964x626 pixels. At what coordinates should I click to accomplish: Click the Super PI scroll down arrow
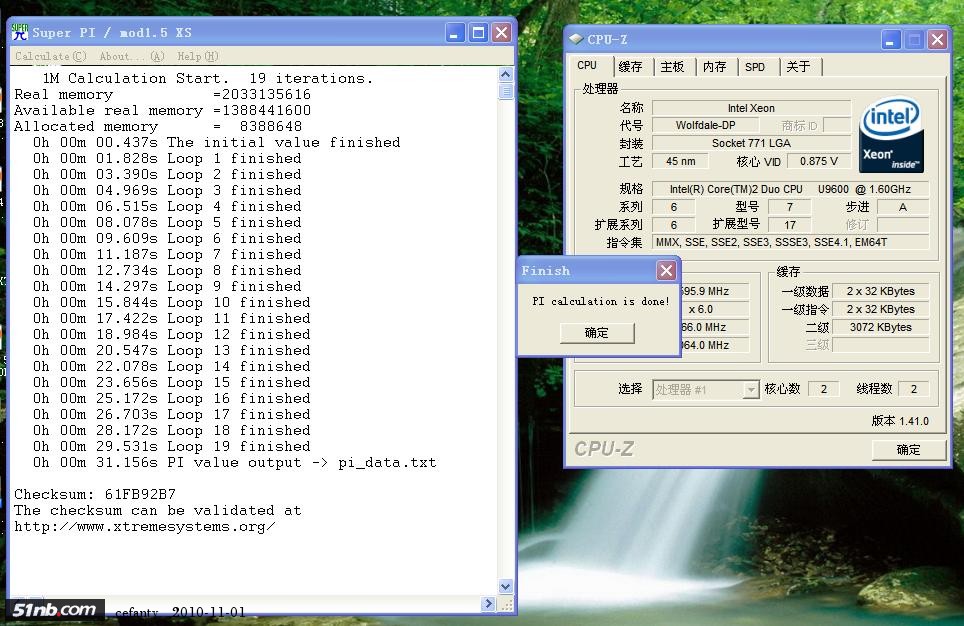click(x=505, y=587)
